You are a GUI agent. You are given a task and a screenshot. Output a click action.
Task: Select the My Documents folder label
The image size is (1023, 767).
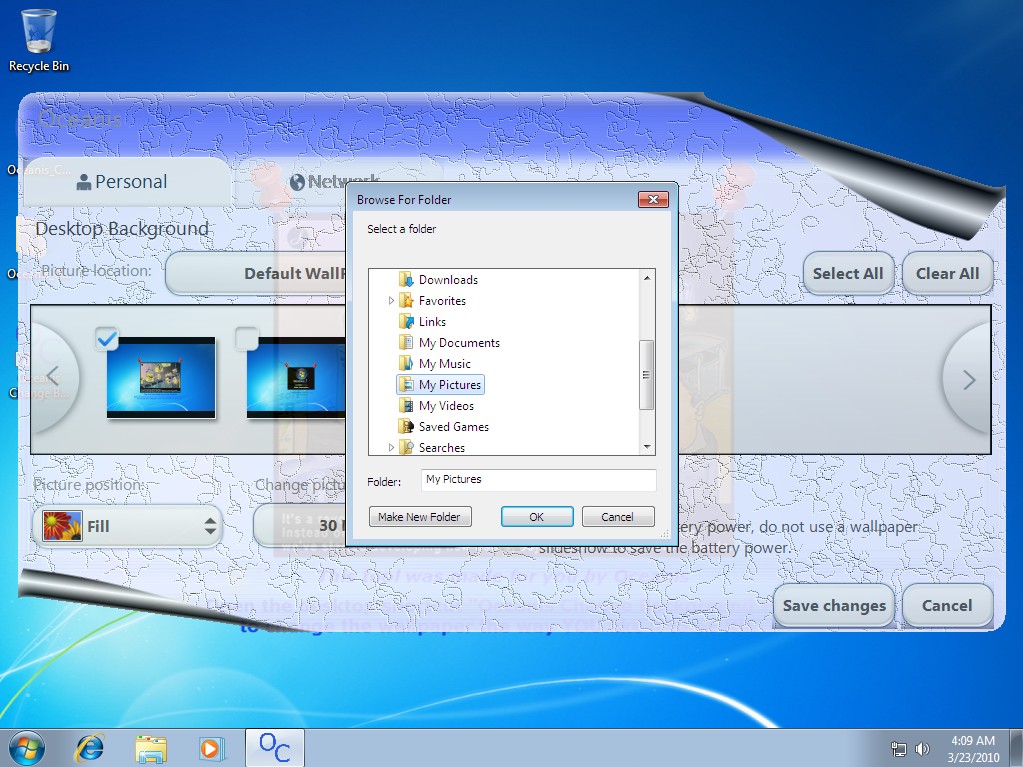459,342
